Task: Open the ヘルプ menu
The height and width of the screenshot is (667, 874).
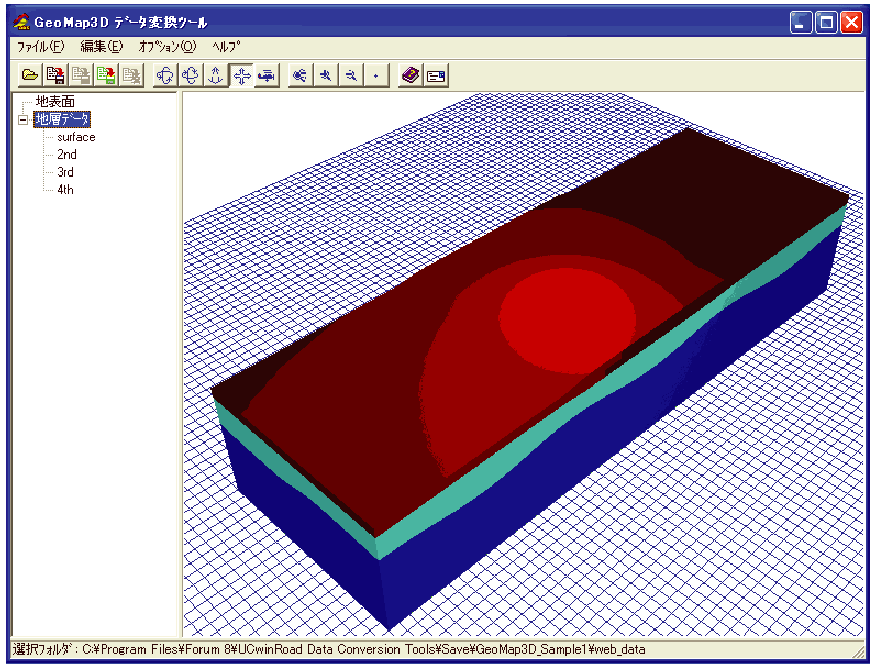Action: 226,47
